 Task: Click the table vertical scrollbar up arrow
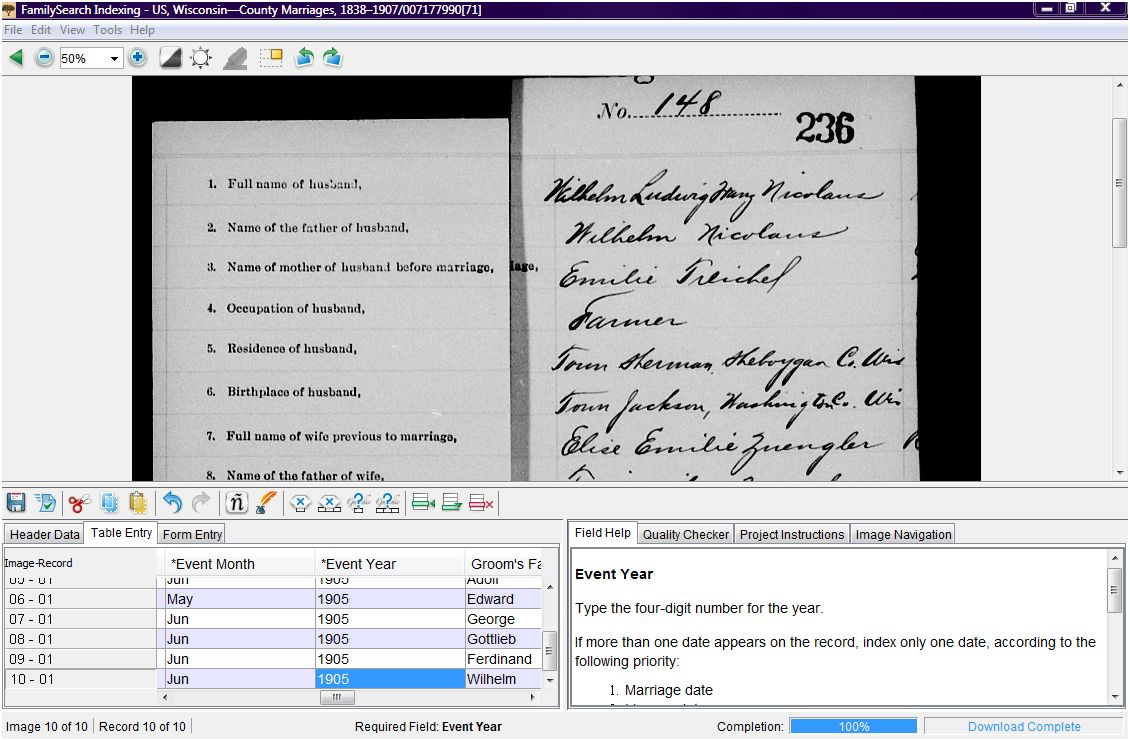[550, 587]
